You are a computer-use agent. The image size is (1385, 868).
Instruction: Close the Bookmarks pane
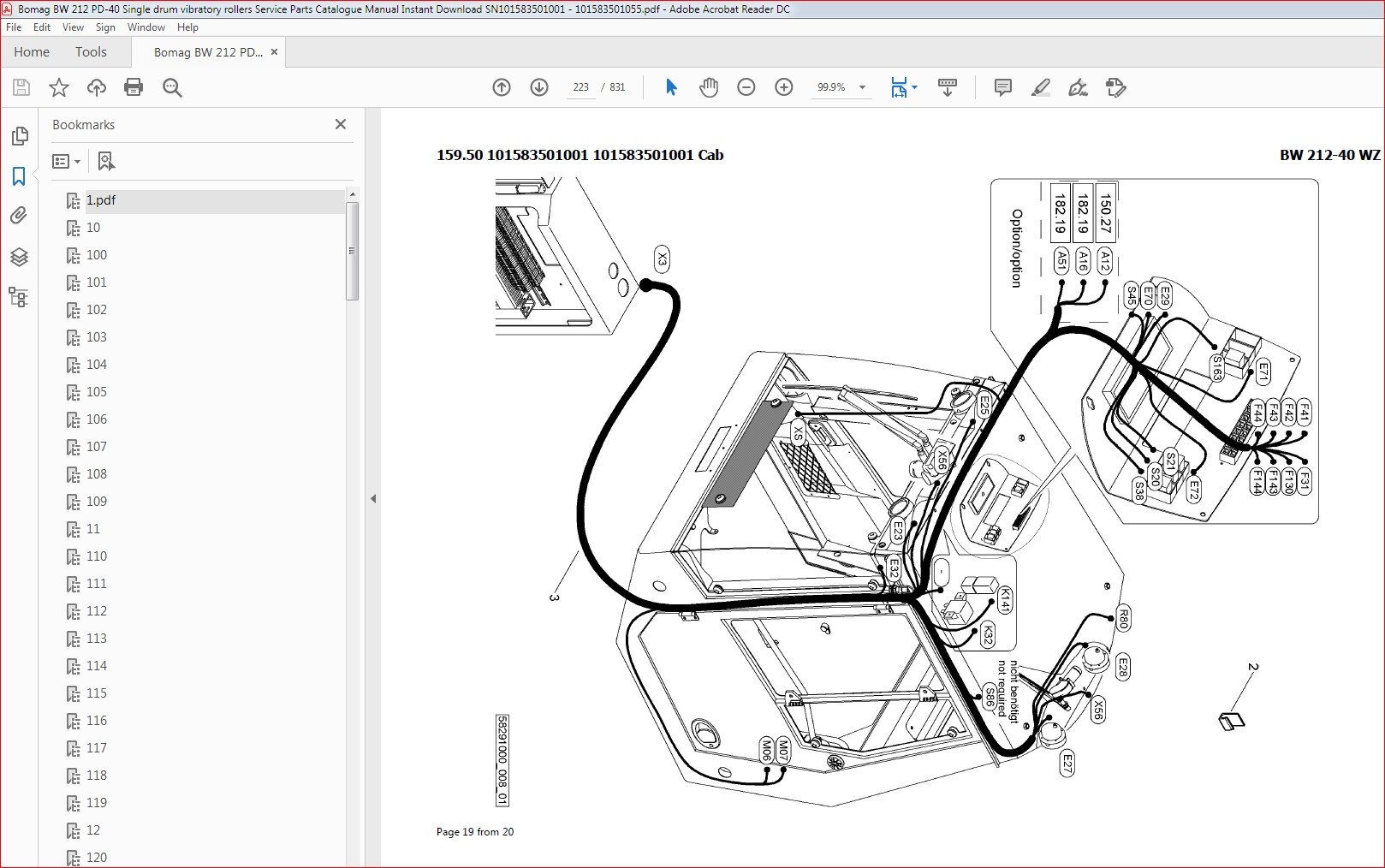click(x=341, y=124)
